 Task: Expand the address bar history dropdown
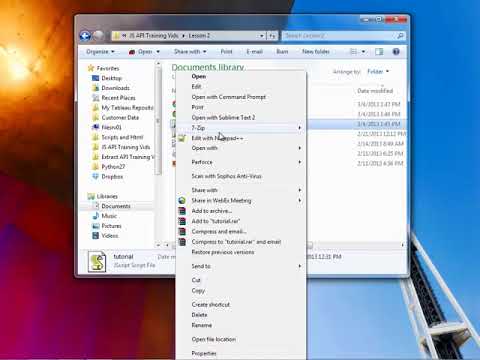(262, 36)
